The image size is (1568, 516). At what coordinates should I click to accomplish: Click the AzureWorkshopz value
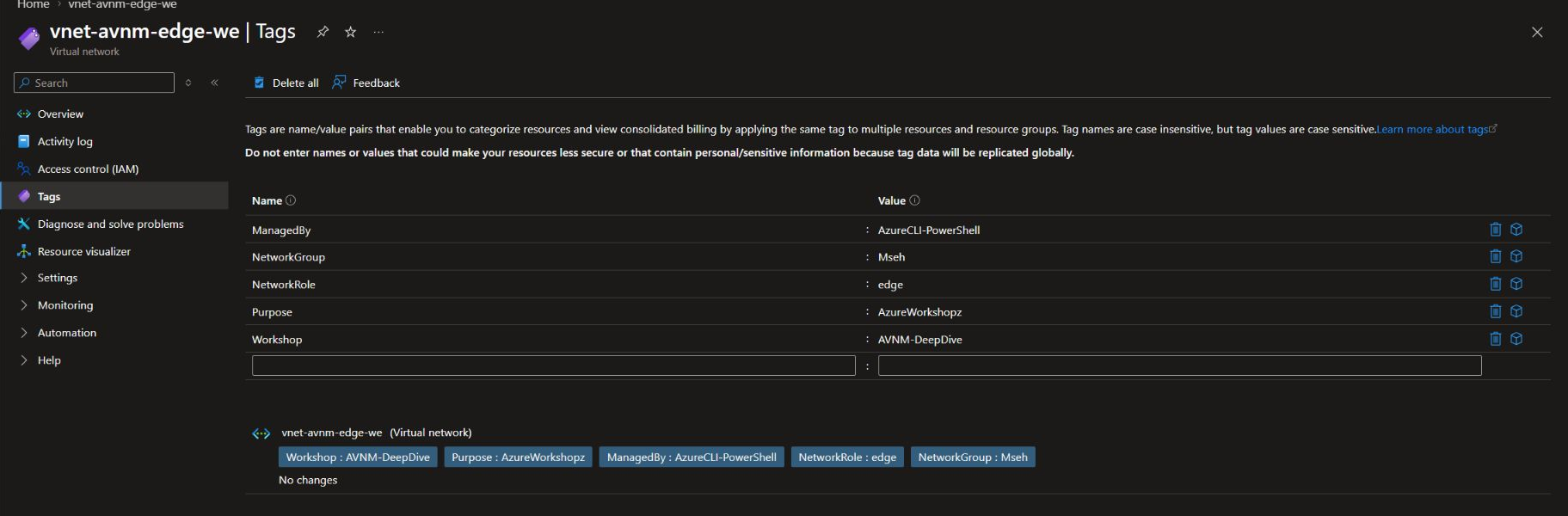pos(919,312)
